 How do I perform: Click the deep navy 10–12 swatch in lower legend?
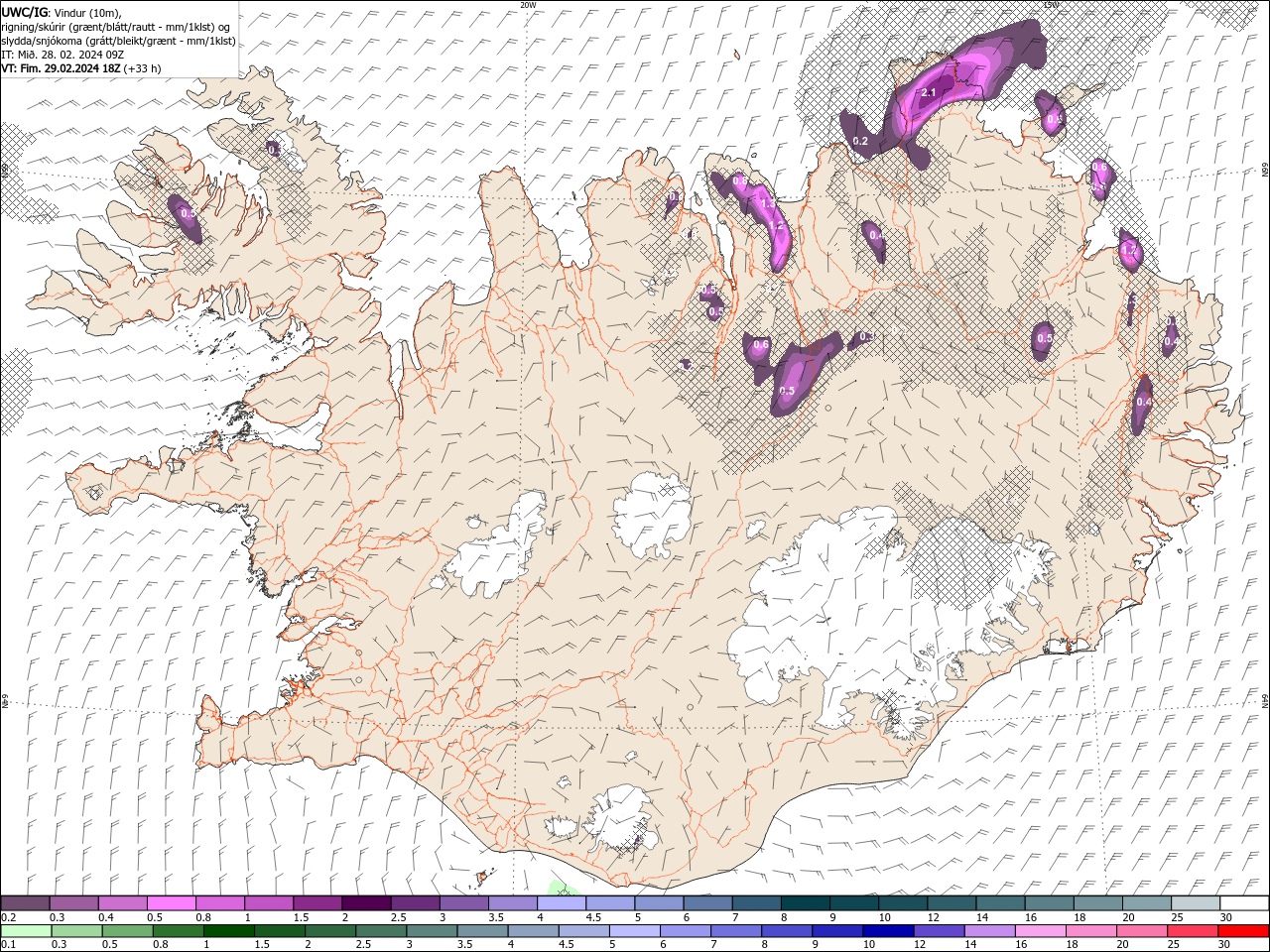click(888, 931)
